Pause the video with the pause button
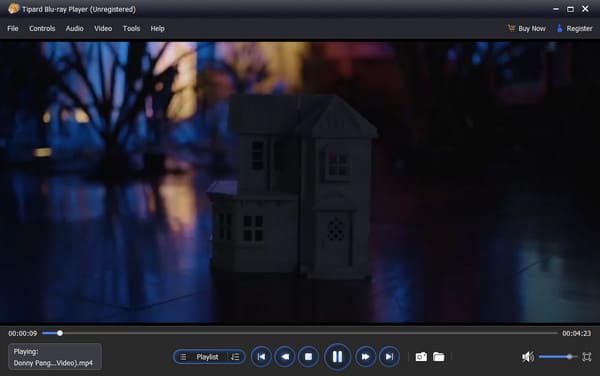The height and width of the screenshot is (376, 600). tap(337, 357)
